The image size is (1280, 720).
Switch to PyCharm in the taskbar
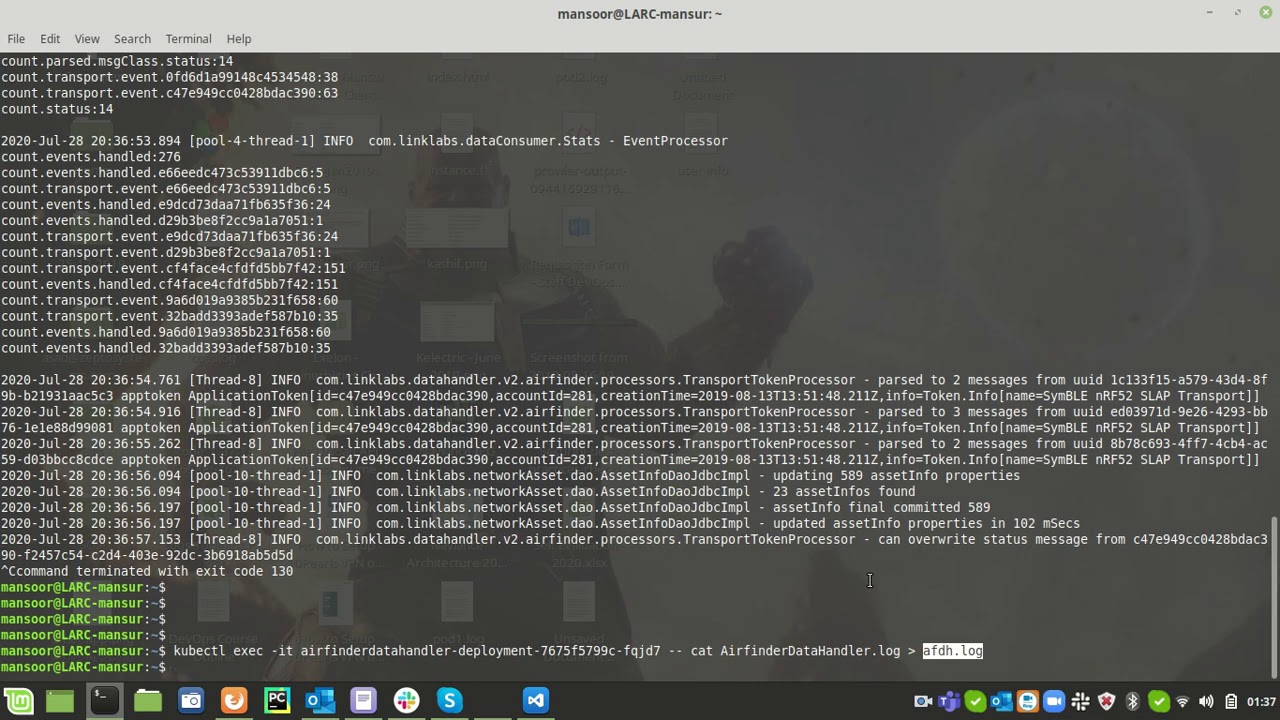click(277, 701)
